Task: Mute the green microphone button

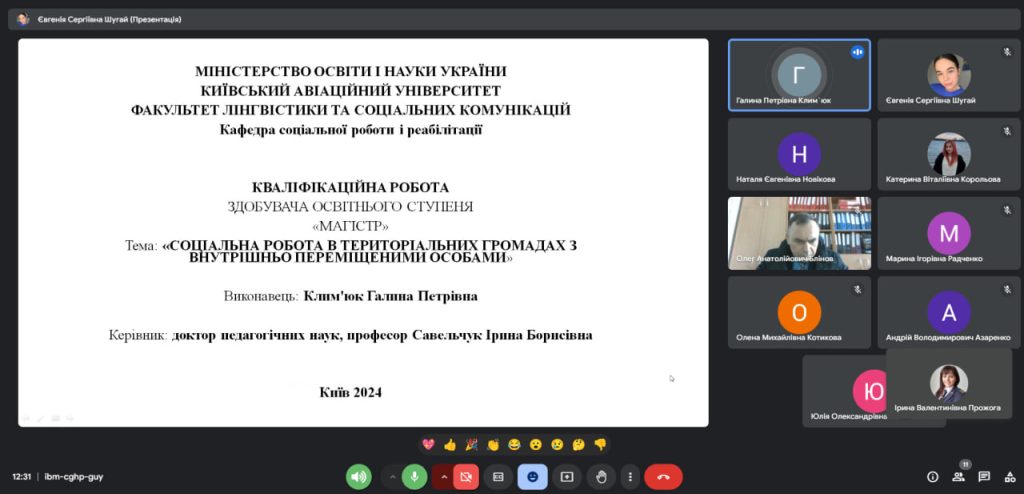Action: coord(415,477)
